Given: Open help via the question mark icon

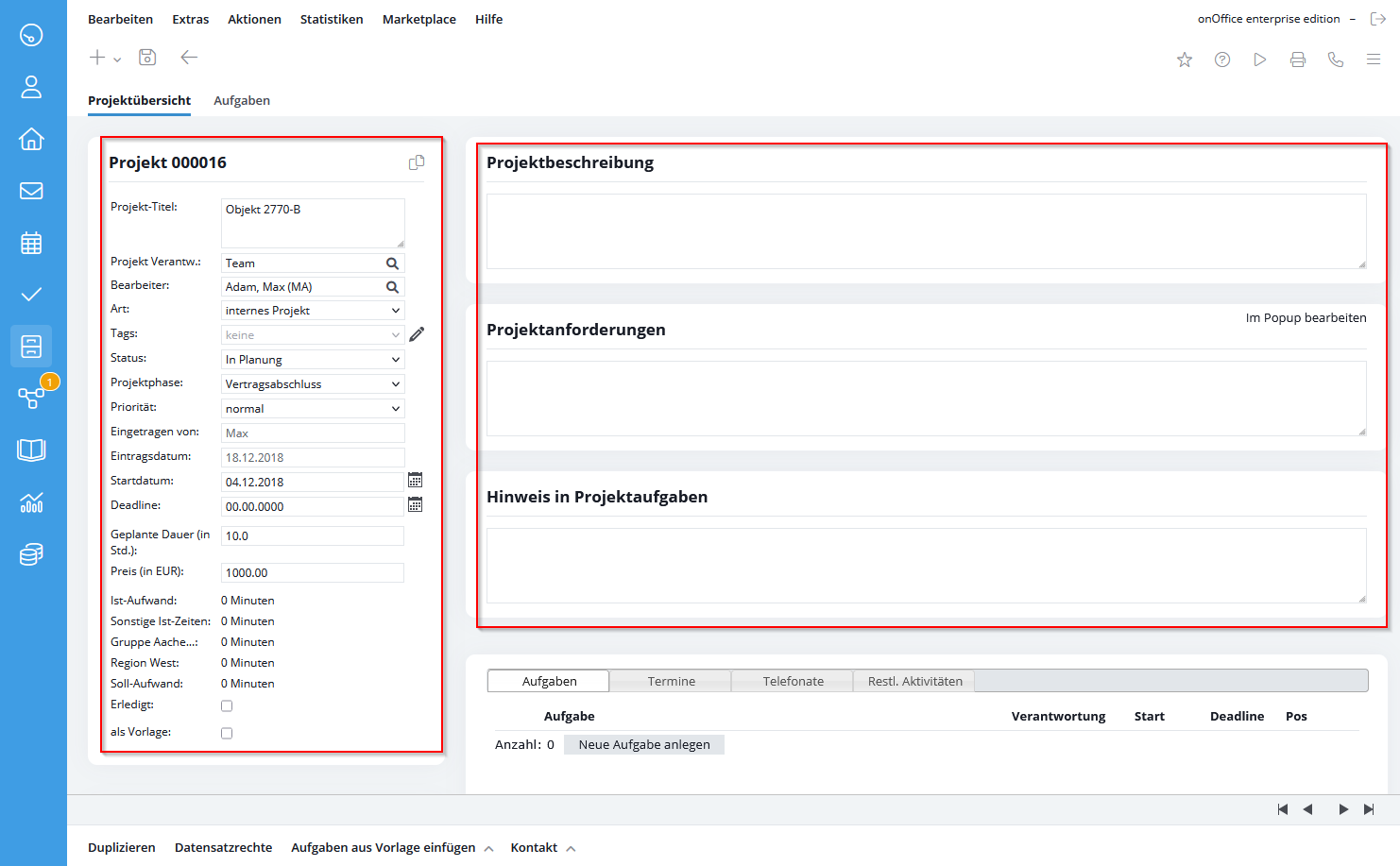Looking at the screenshot, I should click(1222, 59).
